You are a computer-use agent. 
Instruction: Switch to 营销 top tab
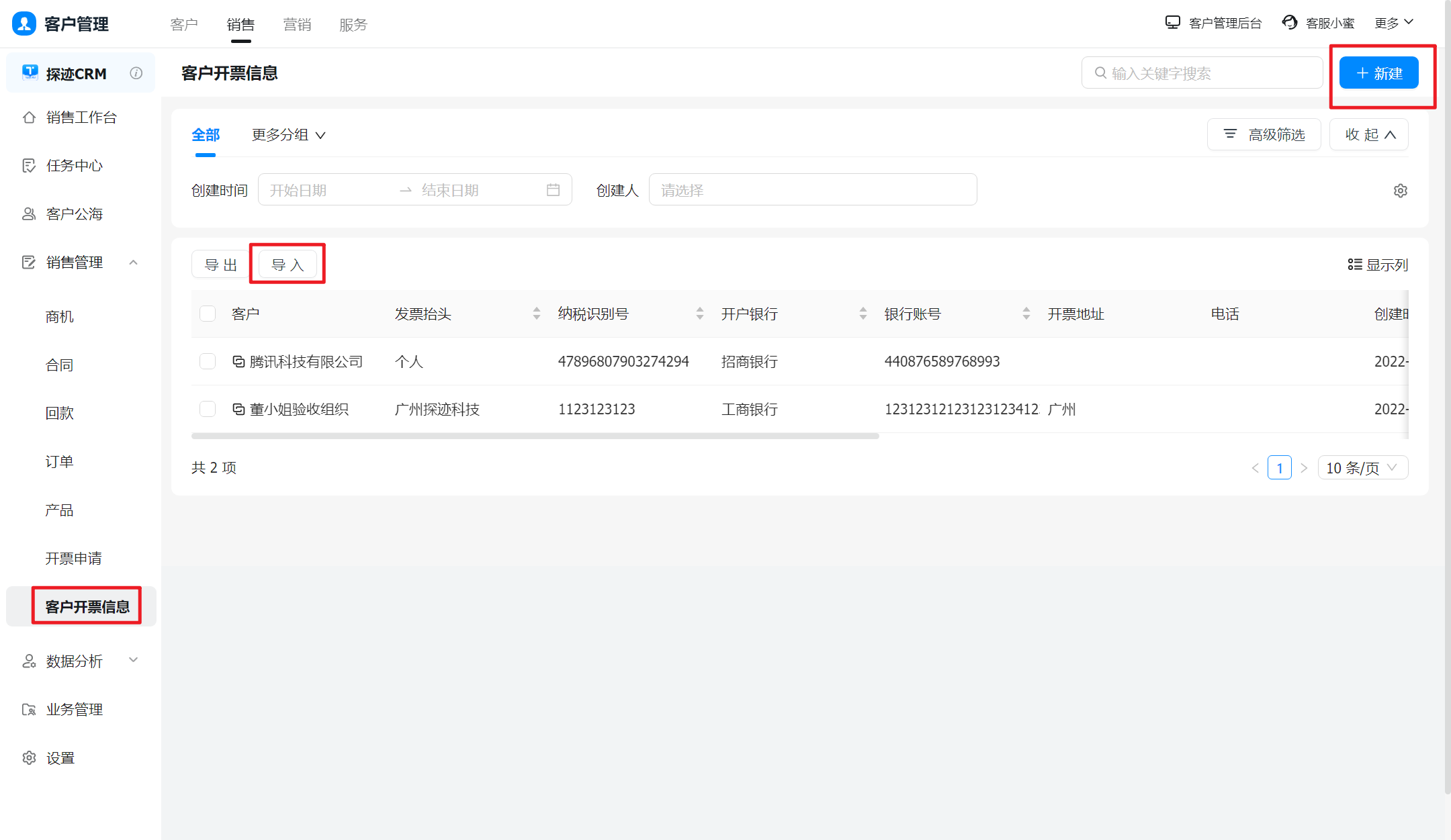[297, 25]
